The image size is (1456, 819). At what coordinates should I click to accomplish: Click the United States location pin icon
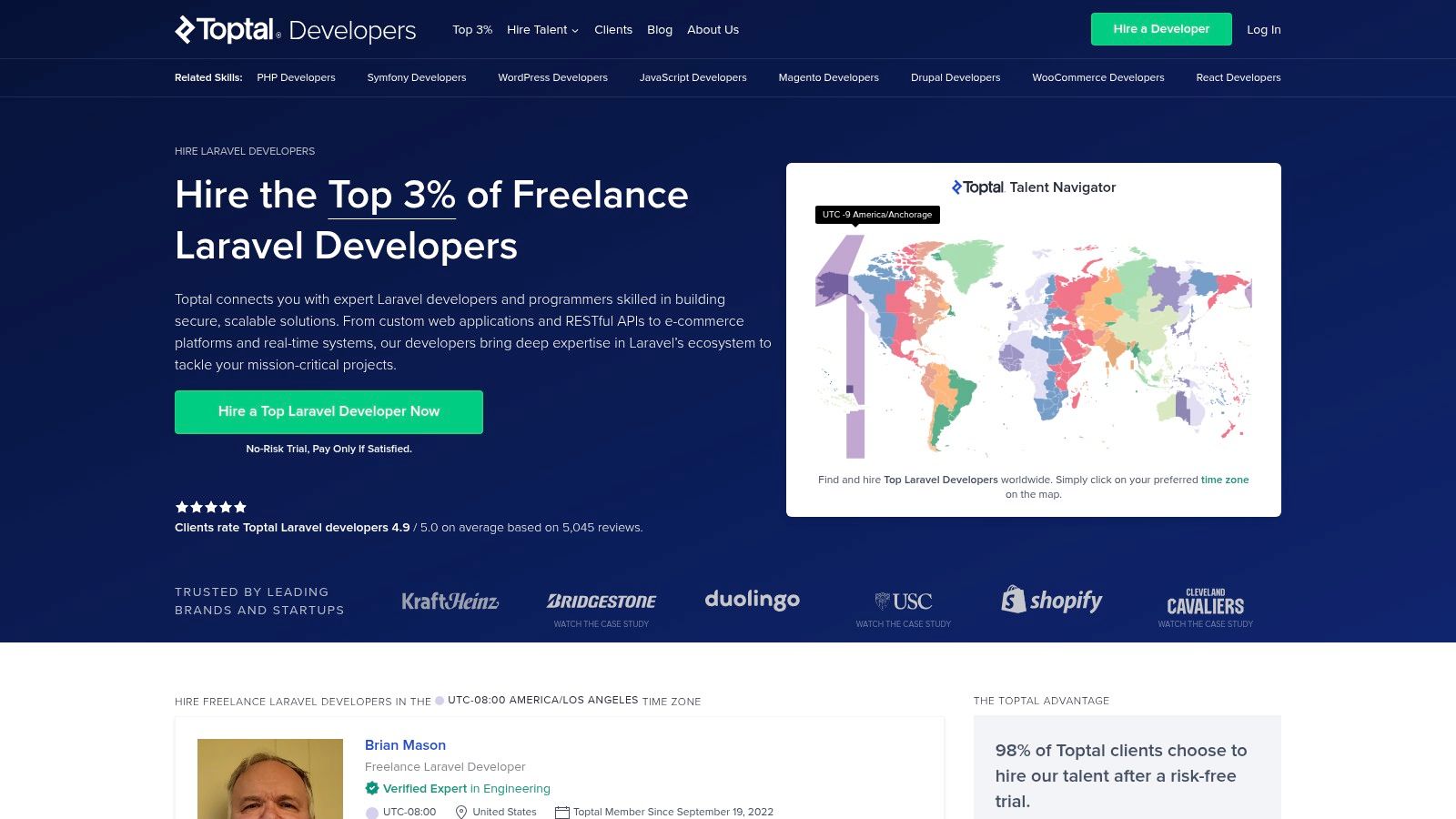pos(461,812)
